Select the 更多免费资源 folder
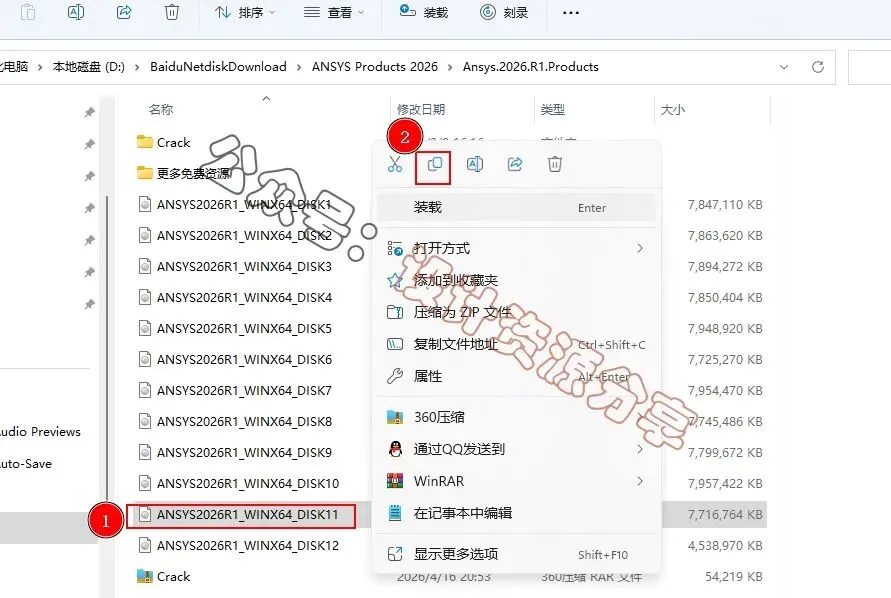The width and height of the screenshot is (891, 598). (184, 173)
